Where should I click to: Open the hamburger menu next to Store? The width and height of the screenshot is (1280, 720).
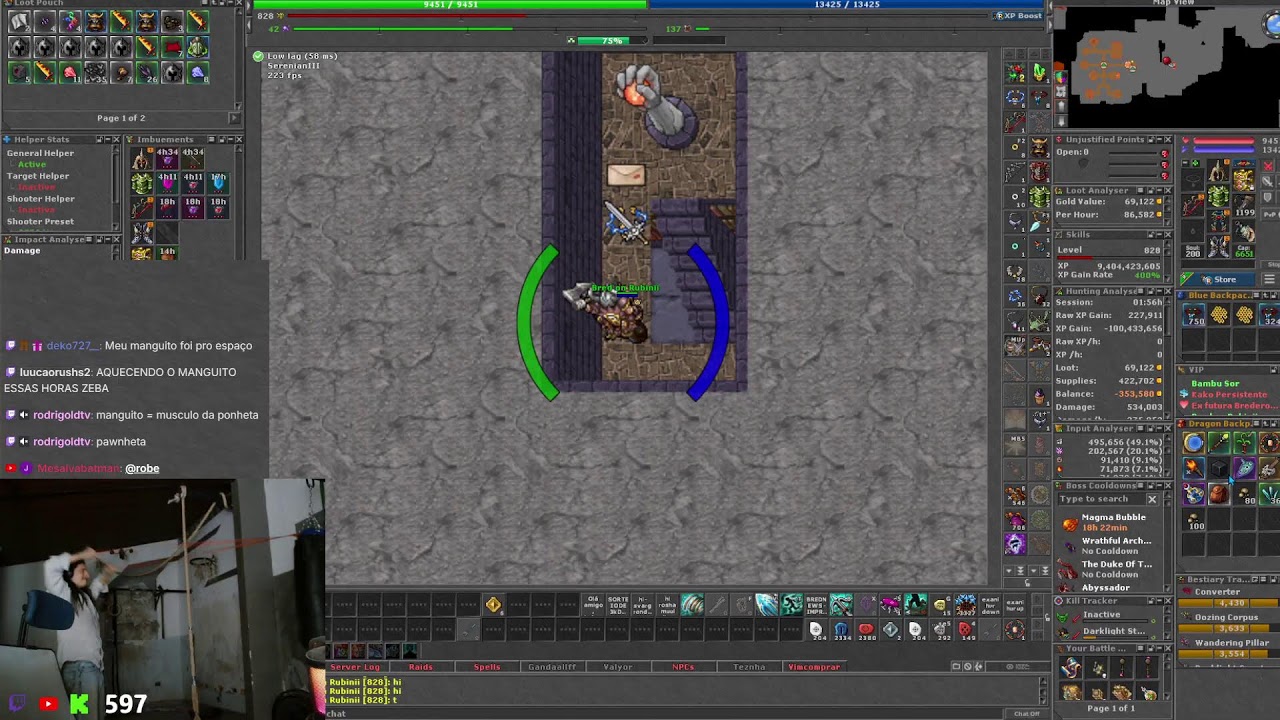click(x=1269, y=279)
